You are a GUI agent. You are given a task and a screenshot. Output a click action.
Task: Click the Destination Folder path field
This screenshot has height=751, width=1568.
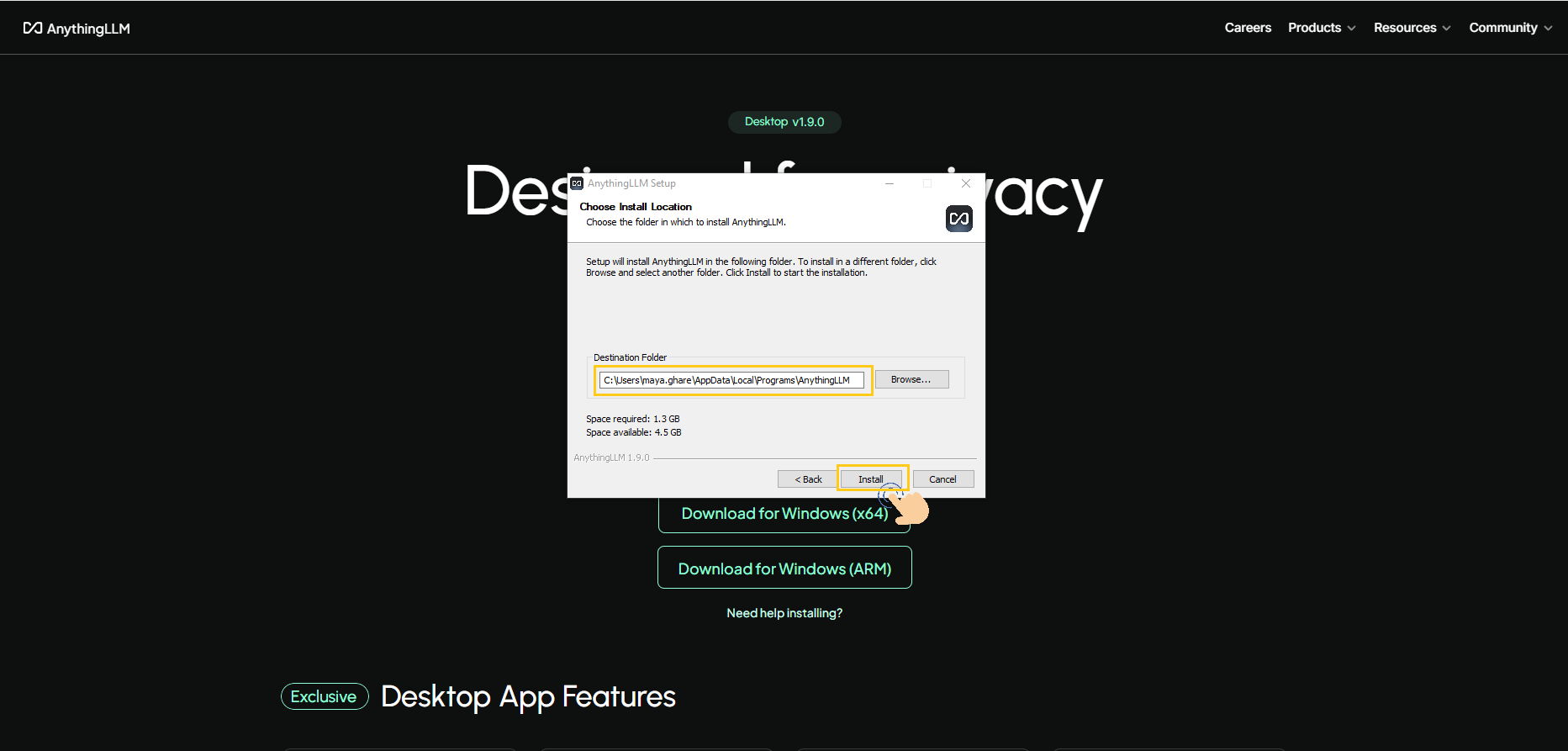coord(731,380)
